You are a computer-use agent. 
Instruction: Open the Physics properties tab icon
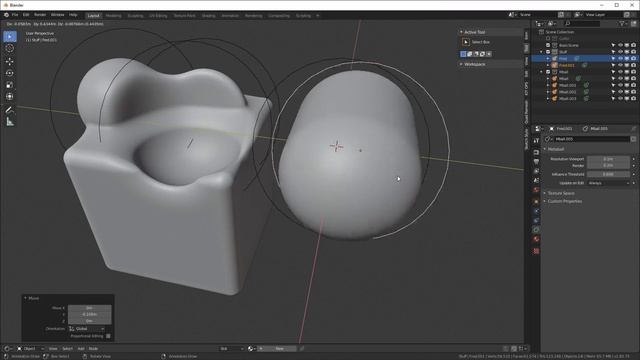pos(536,211)
